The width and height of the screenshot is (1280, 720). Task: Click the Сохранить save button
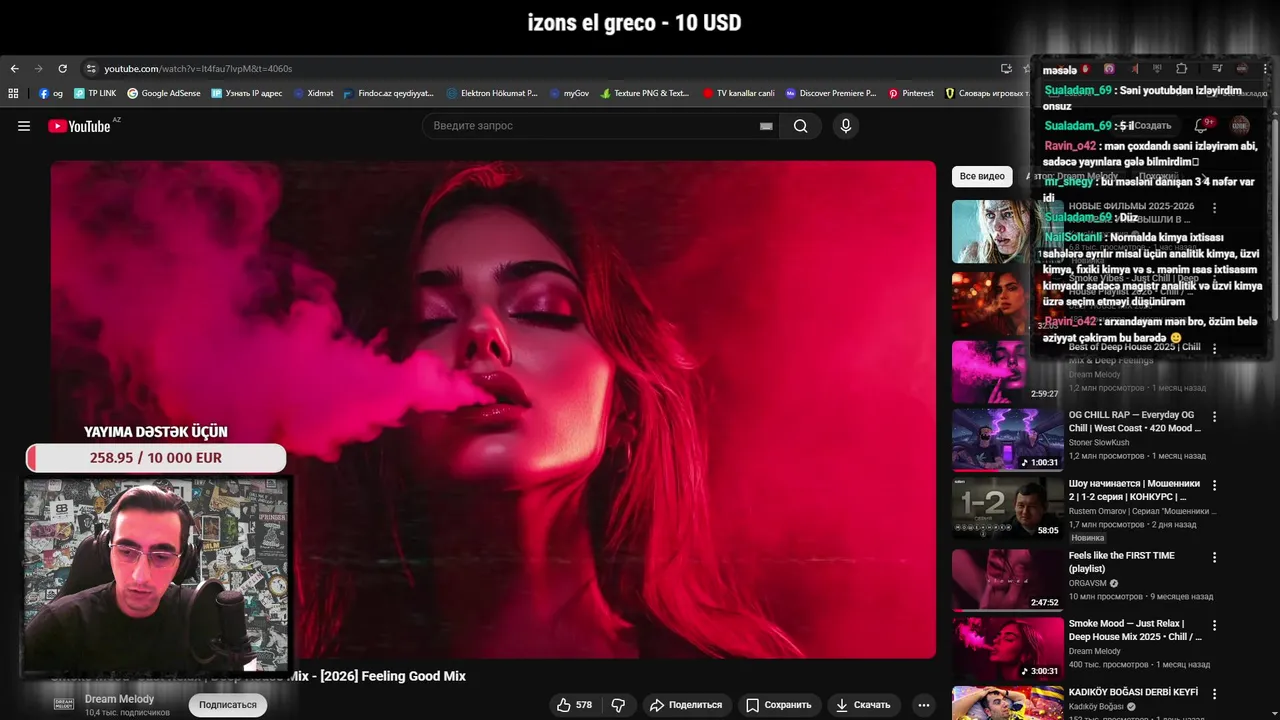click(779, 705)
